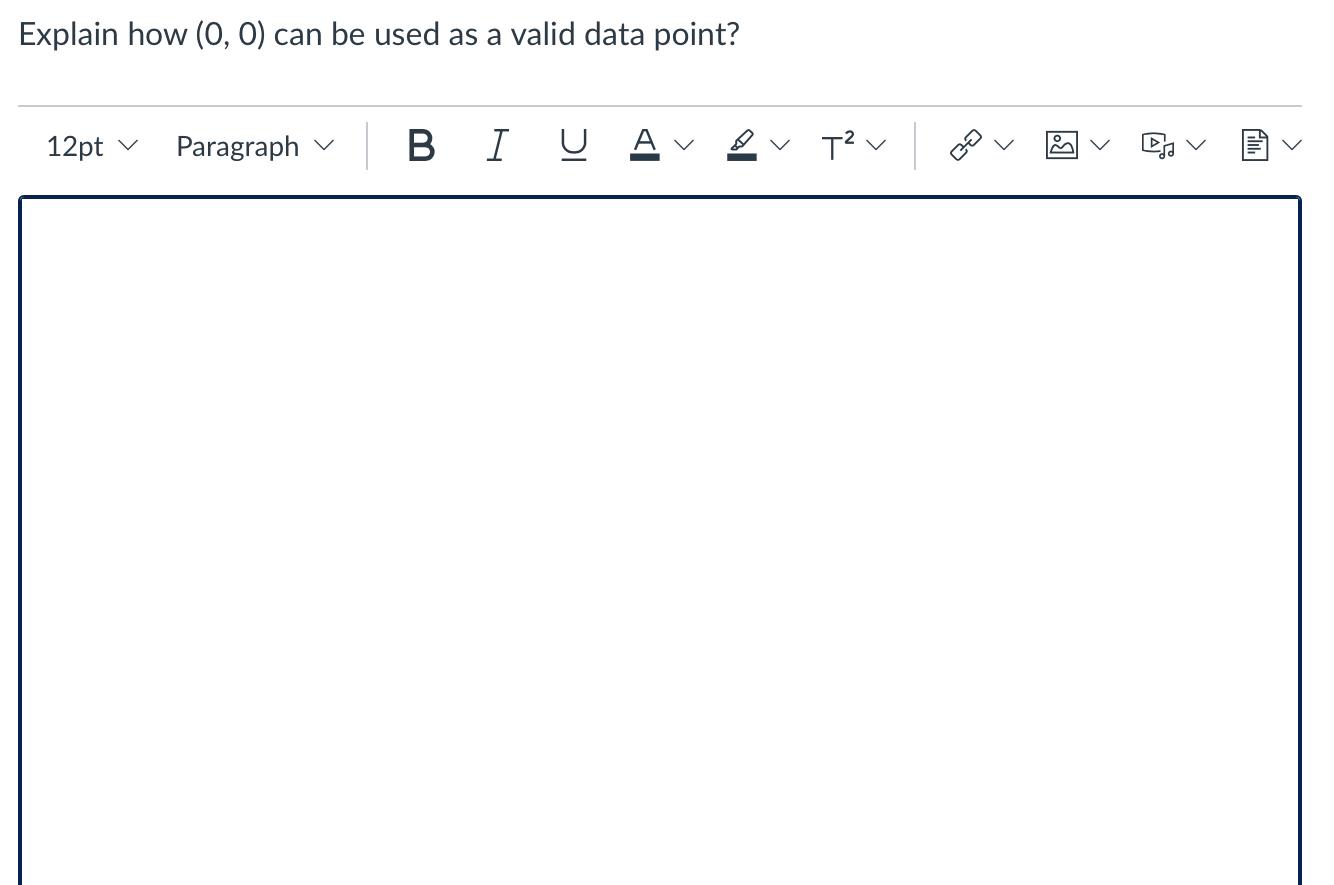Toggle bold formatting
The width and height of the screenshot is (1334, 885).
coord(421,146)
